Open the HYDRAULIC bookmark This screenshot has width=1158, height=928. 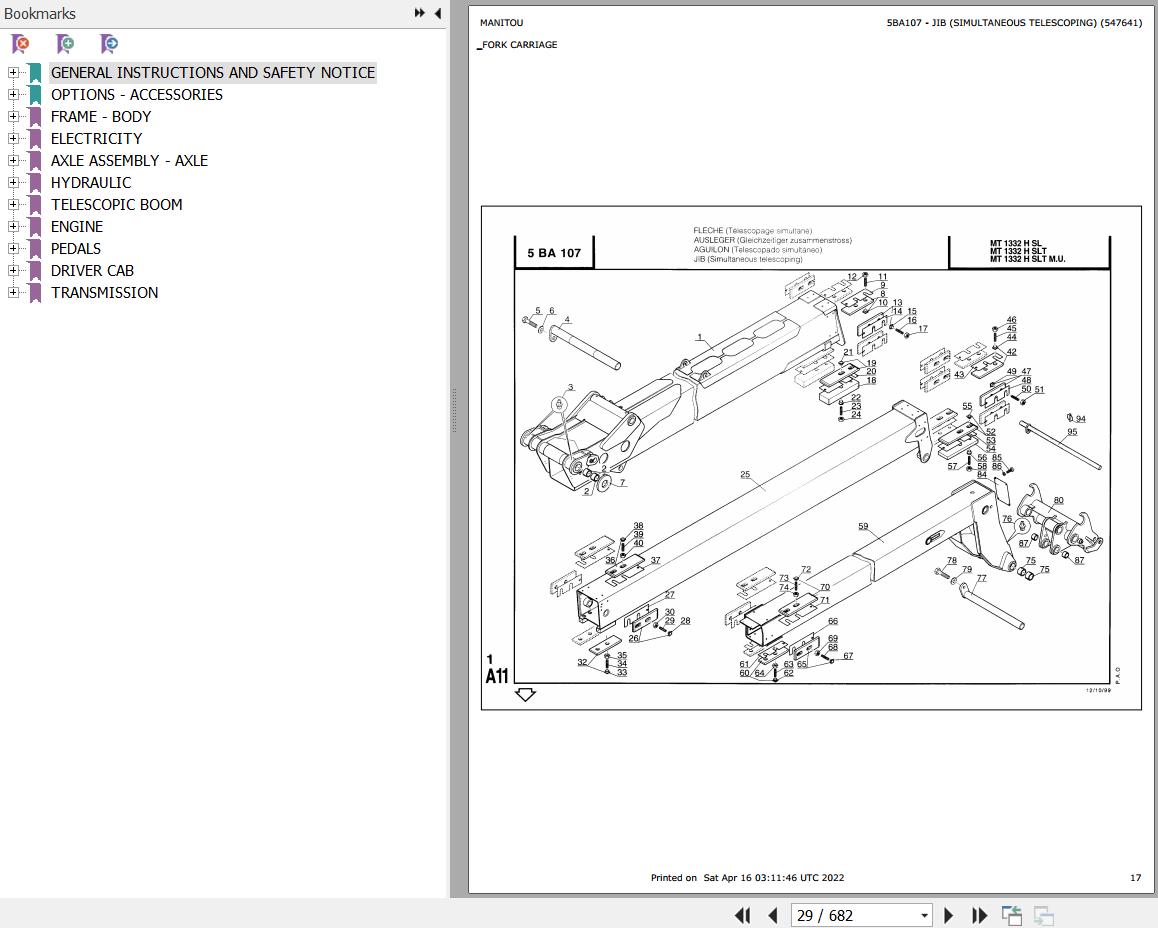91,182
